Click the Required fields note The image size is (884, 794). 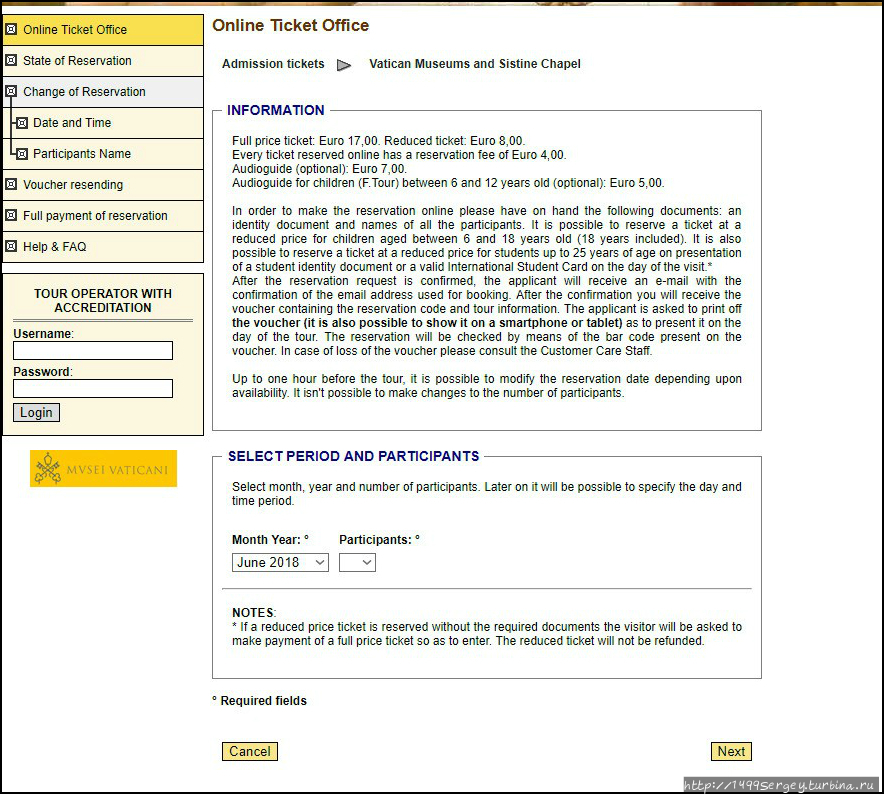pyautogui.click(x=259, y=700)
